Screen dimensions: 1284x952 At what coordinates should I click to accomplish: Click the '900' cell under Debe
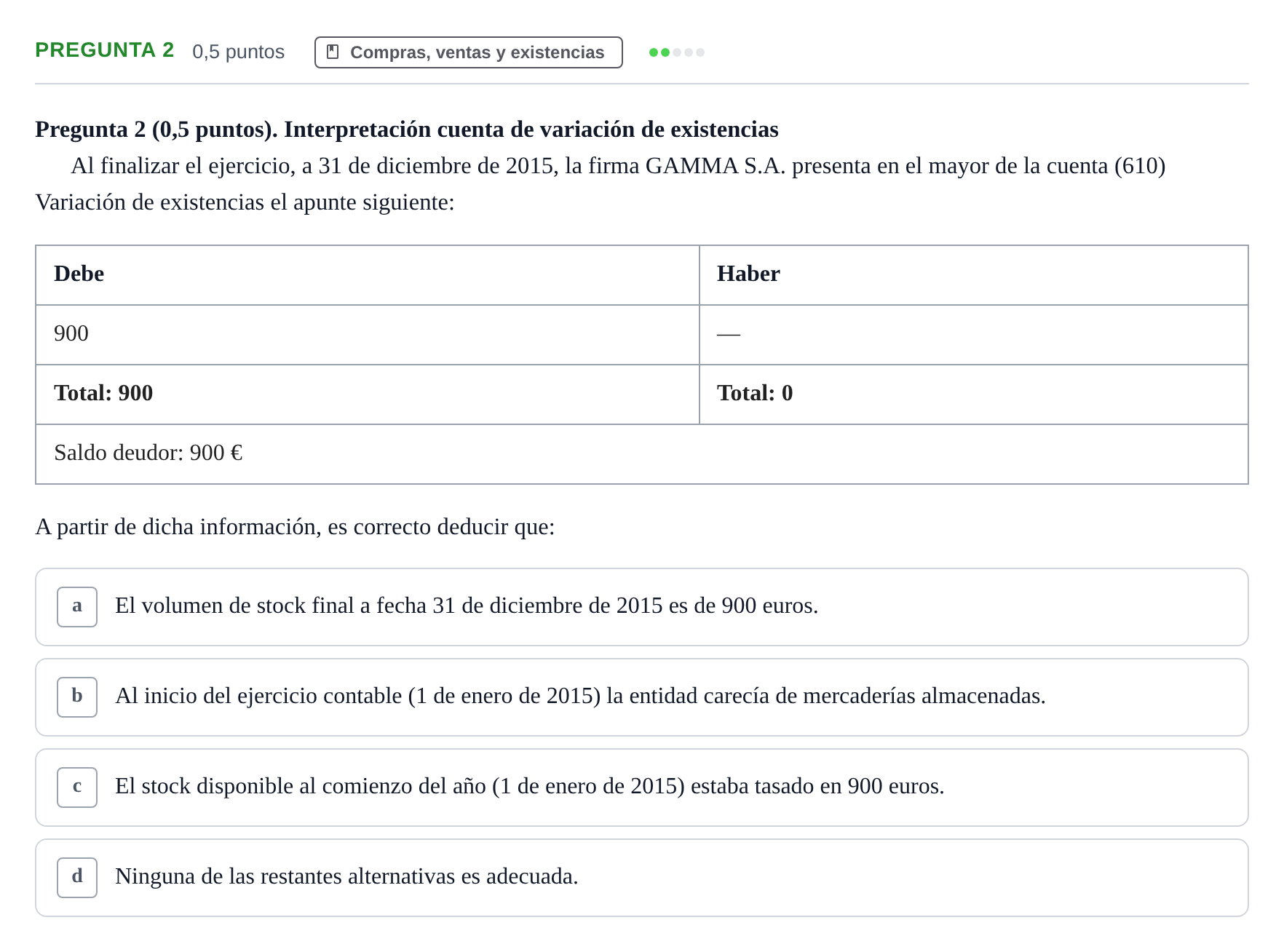[368, 335]
